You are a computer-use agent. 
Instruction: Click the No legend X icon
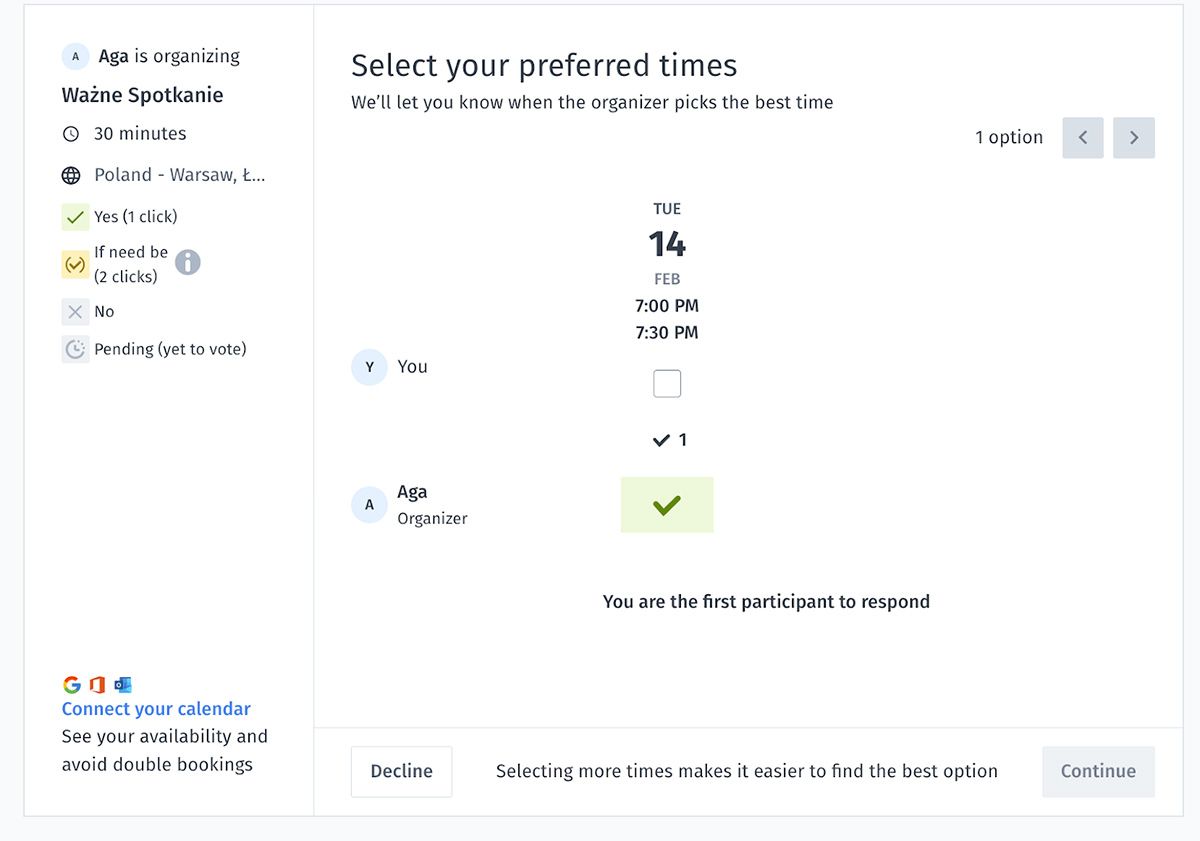click(75, 312)
